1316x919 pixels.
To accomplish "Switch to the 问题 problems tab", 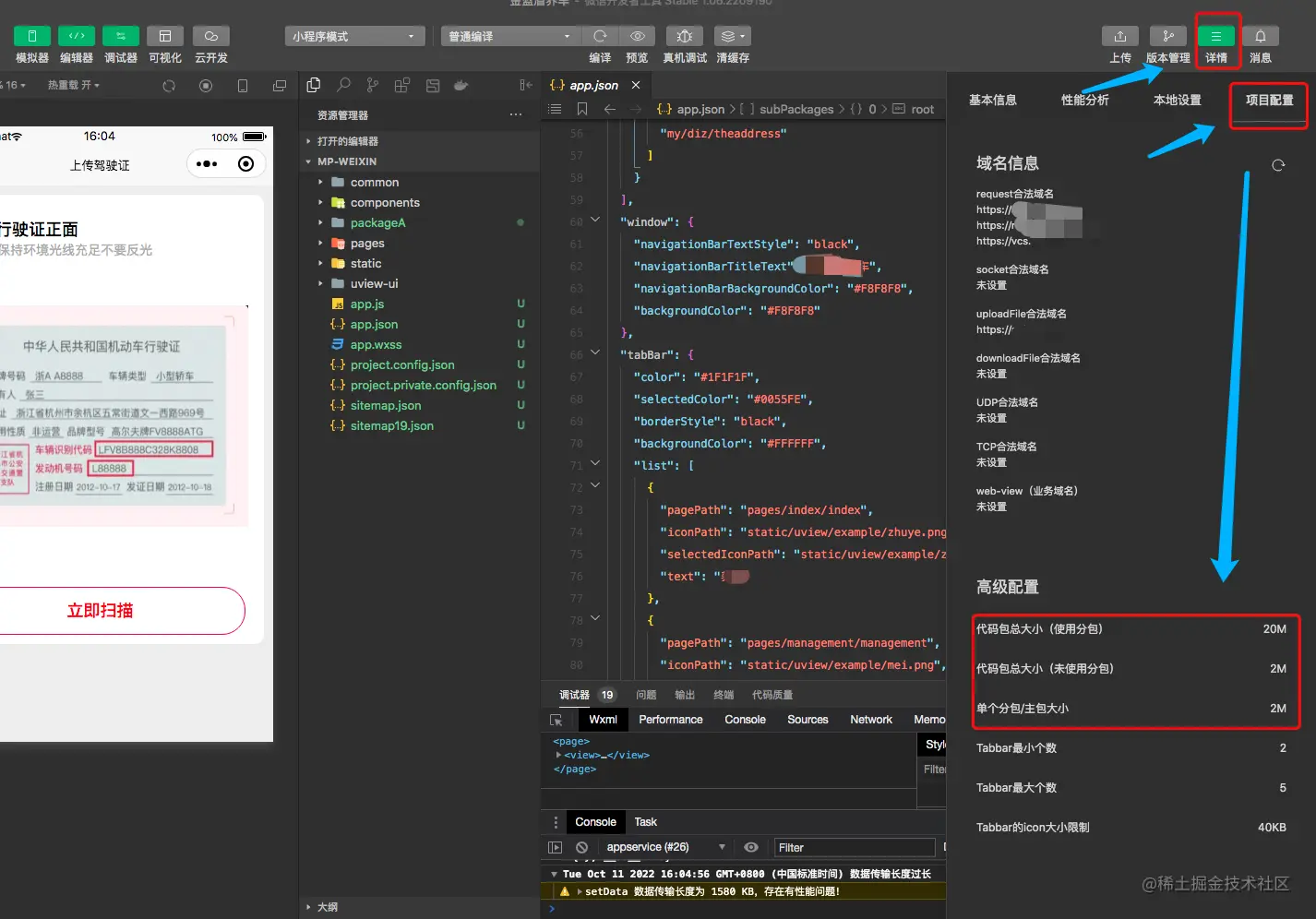I will tap(646, 695).
